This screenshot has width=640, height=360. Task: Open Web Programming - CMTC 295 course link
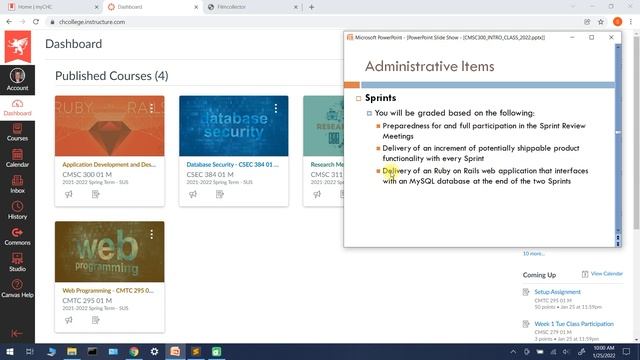coord(108,291)
